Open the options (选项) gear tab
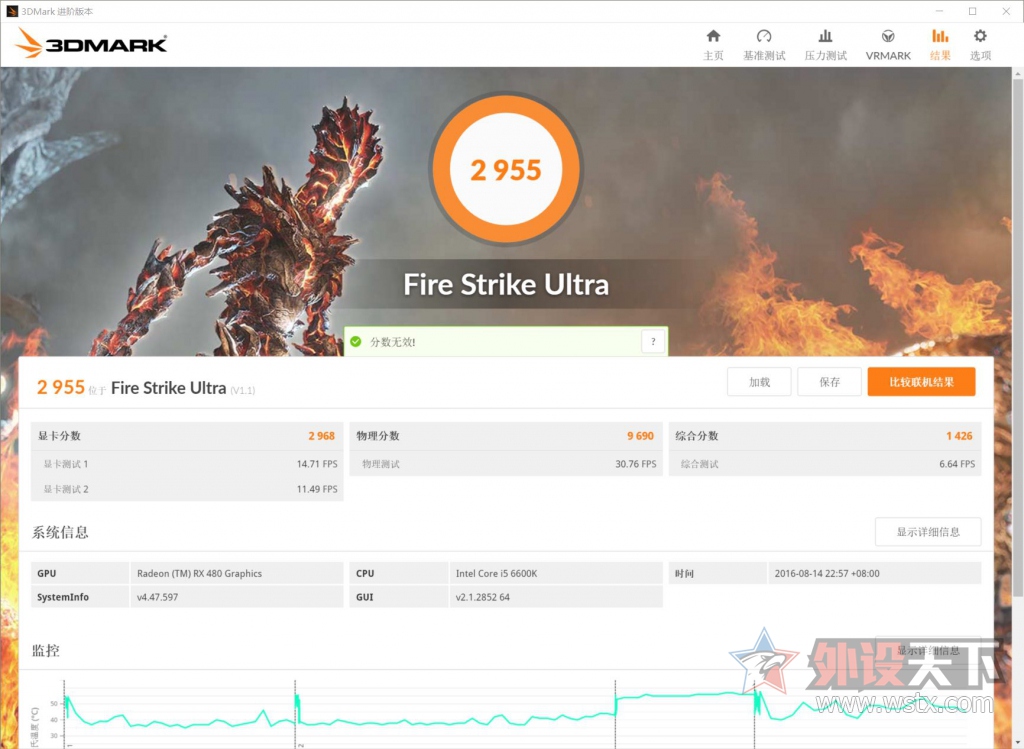 click(980, 45)
